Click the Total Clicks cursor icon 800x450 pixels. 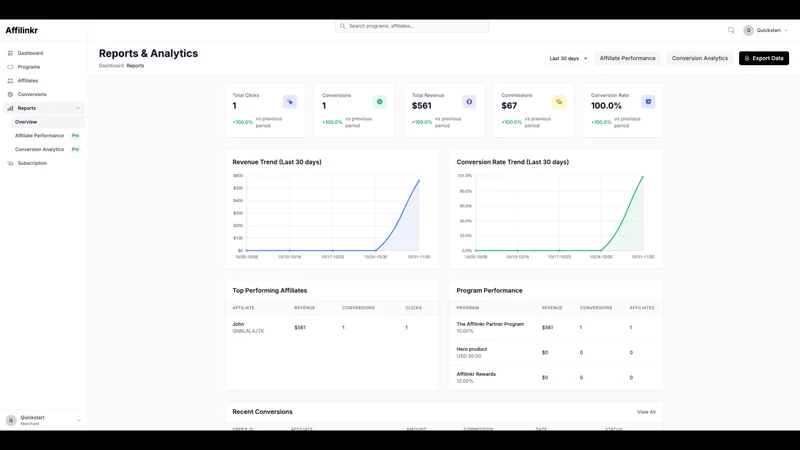290,102
